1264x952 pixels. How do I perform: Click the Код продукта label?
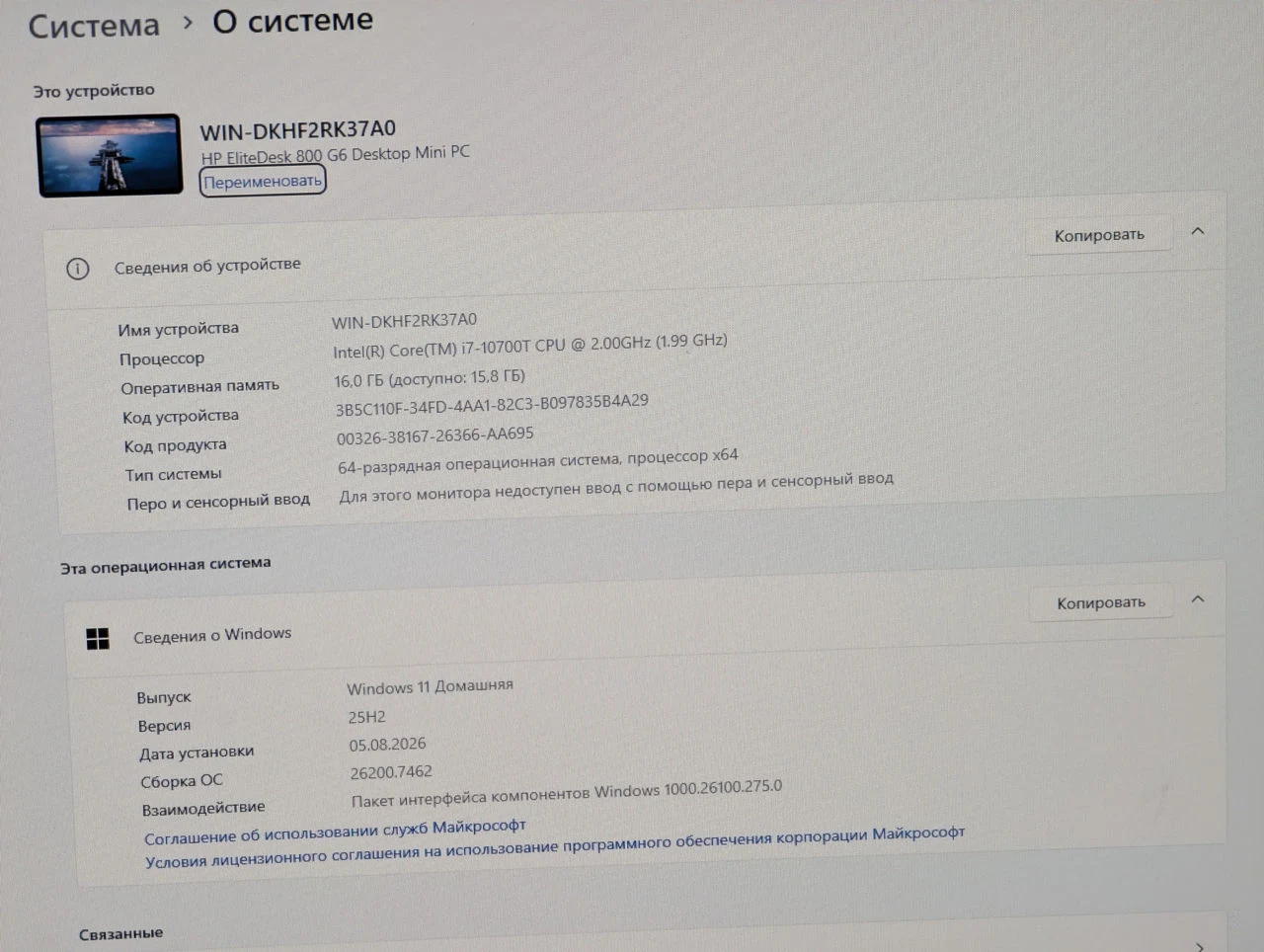coord(175,446)
